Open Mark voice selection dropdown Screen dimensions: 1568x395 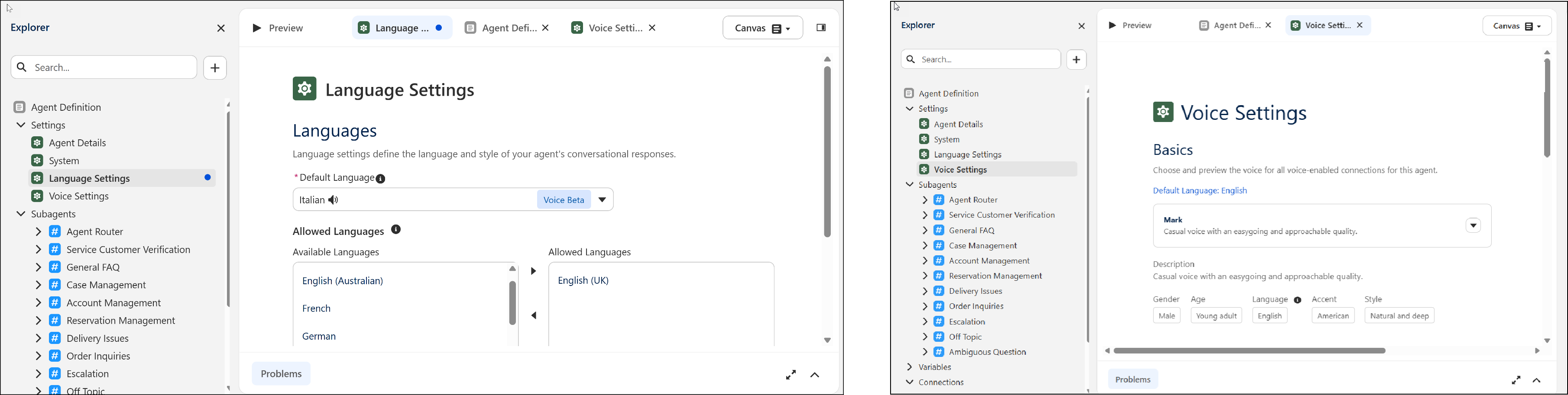1473,225
